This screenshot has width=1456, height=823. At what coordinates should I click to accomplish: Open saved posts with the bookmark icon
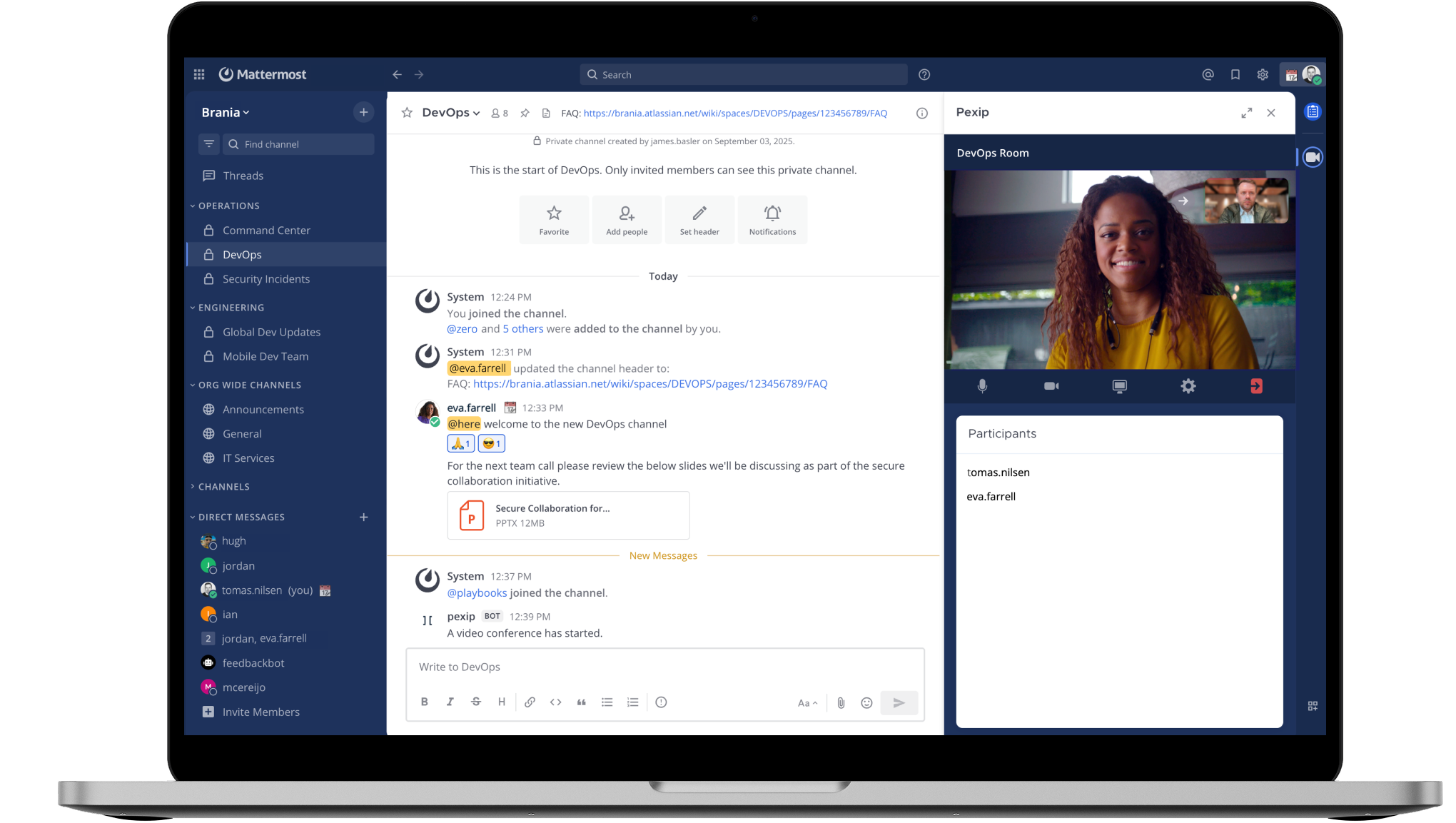click(1235, 74)
